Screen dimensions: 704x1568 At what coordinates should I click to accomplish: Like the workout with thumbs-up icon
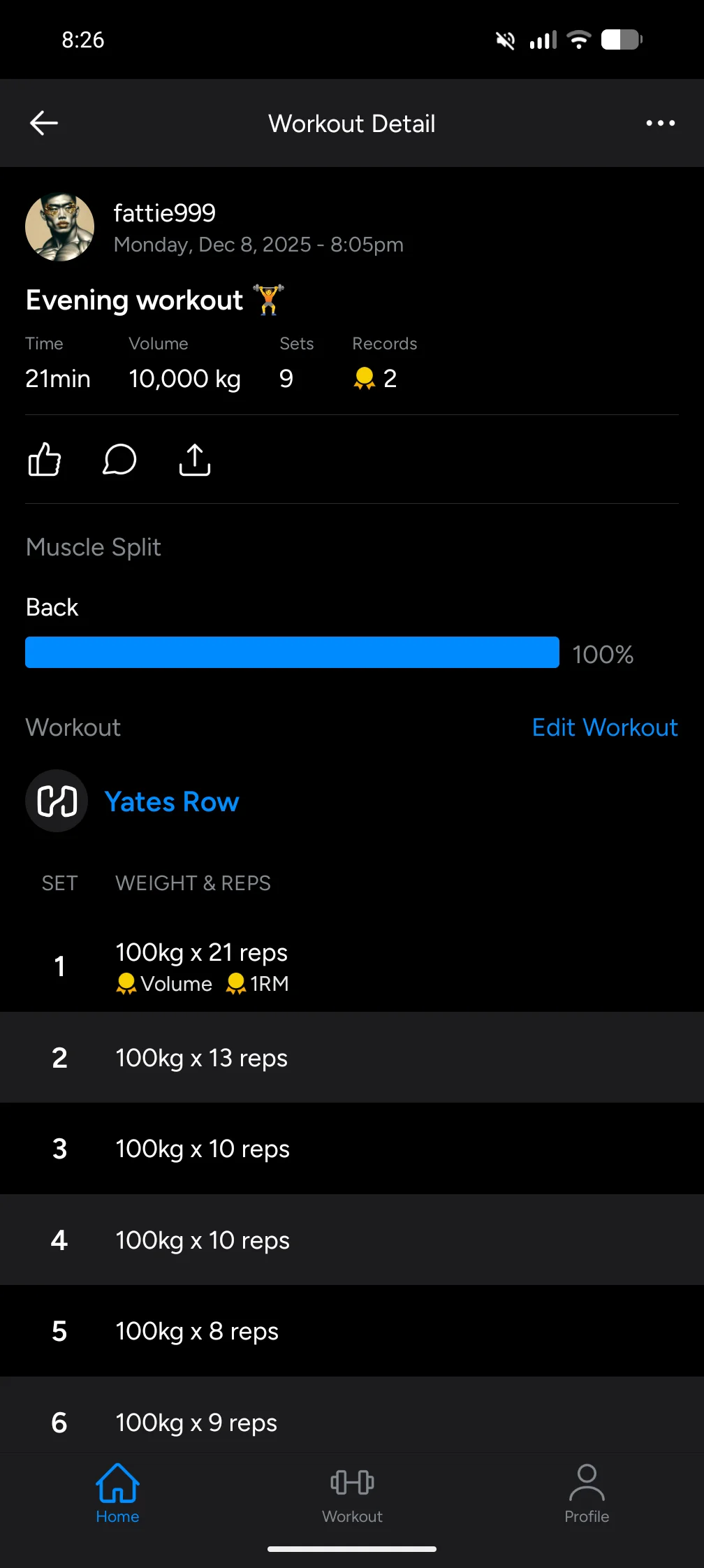point(45,460)
